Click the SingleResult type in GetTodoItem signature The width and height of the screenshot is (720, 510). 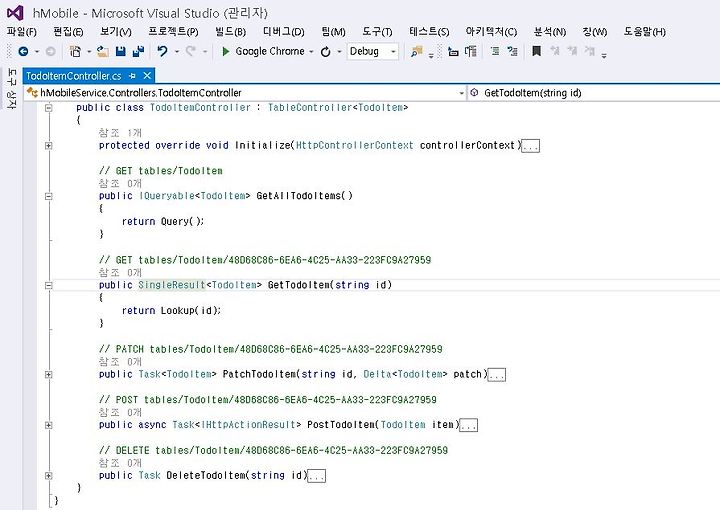coord(172,285)
